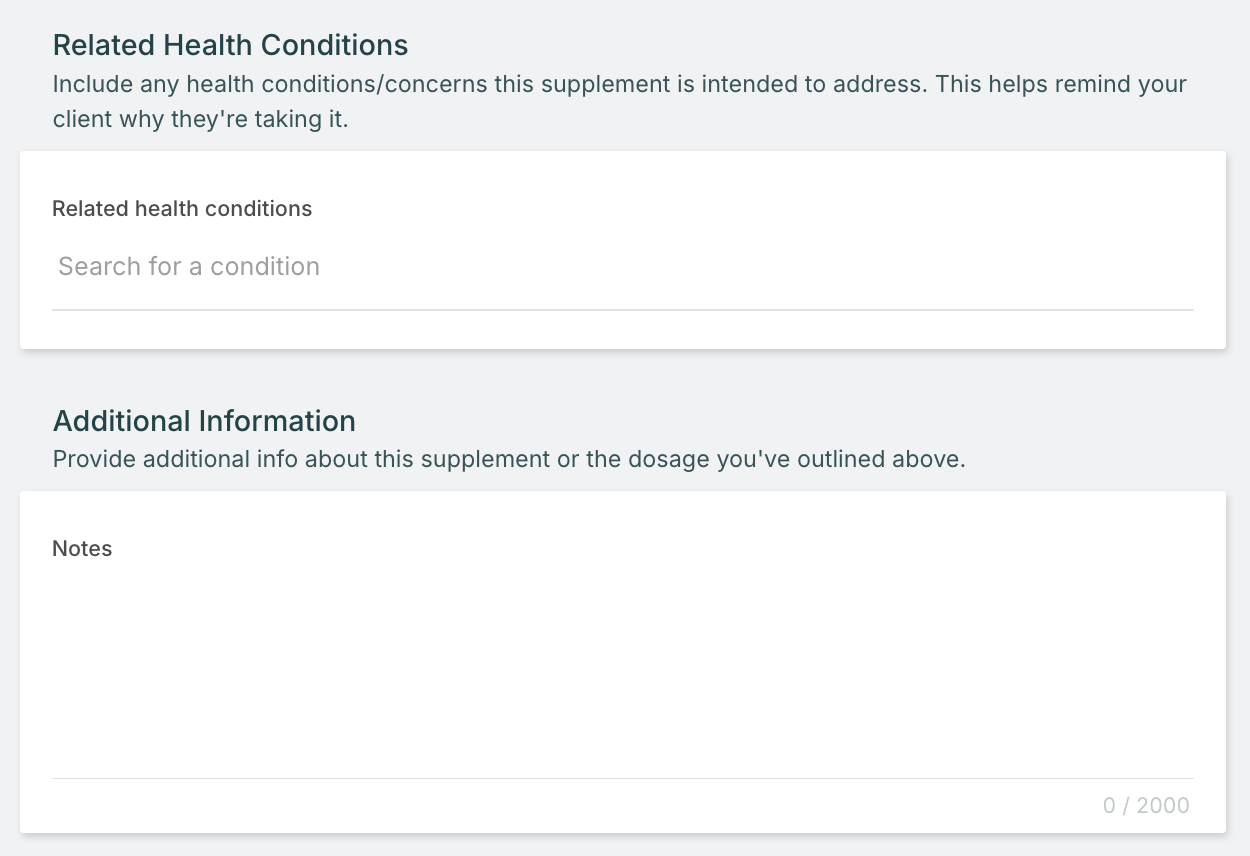The width and height of the screenshot is (1250, 856).
Task: Click 'client why they're taking it.' text line
Action: [x=200, y=121]
